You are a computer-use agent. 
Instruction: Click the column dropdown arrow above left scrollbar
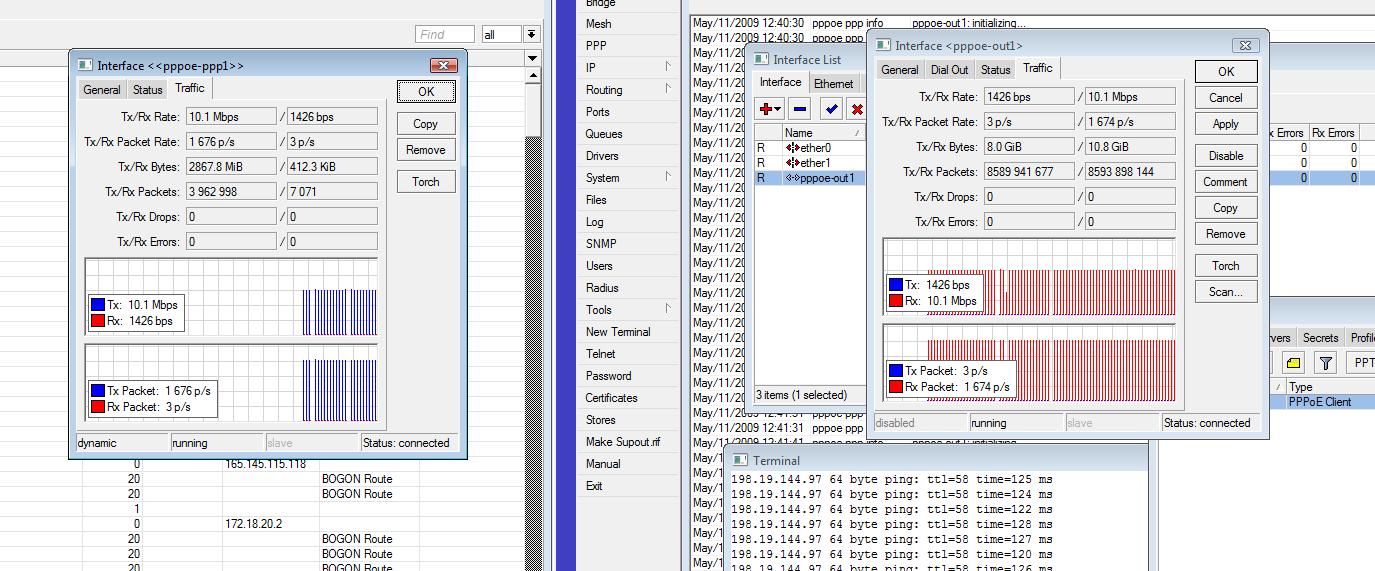(533, 59)
